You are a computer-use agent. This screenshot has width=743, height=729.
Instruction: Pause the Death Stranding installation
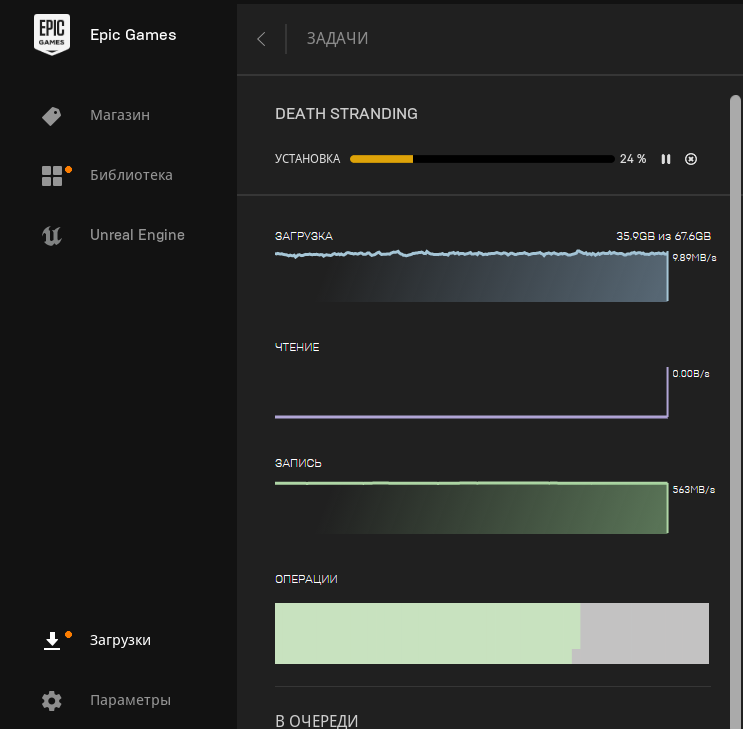(x=666, y=159)
